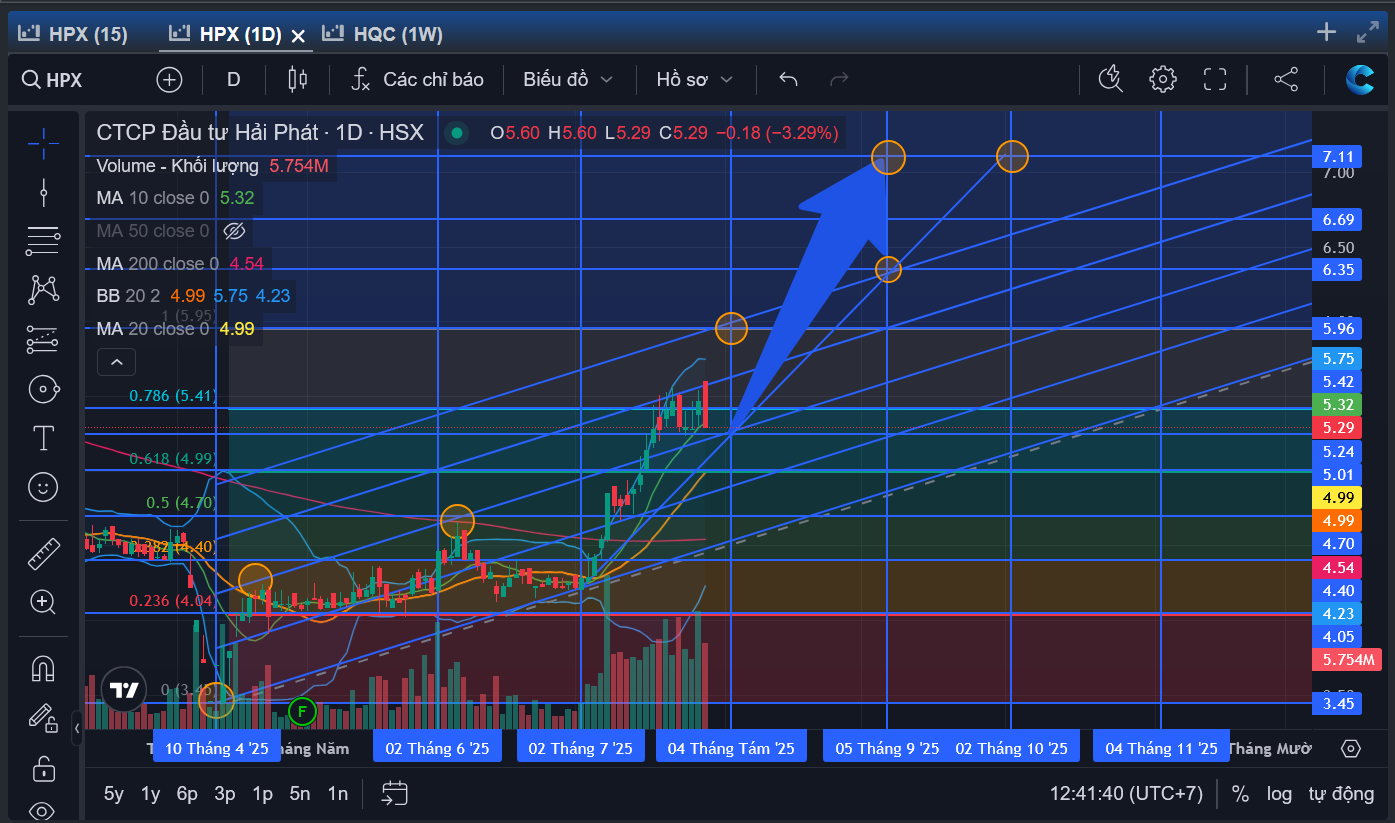Open the forecasting and measurement tools

[x=43, y=340]
